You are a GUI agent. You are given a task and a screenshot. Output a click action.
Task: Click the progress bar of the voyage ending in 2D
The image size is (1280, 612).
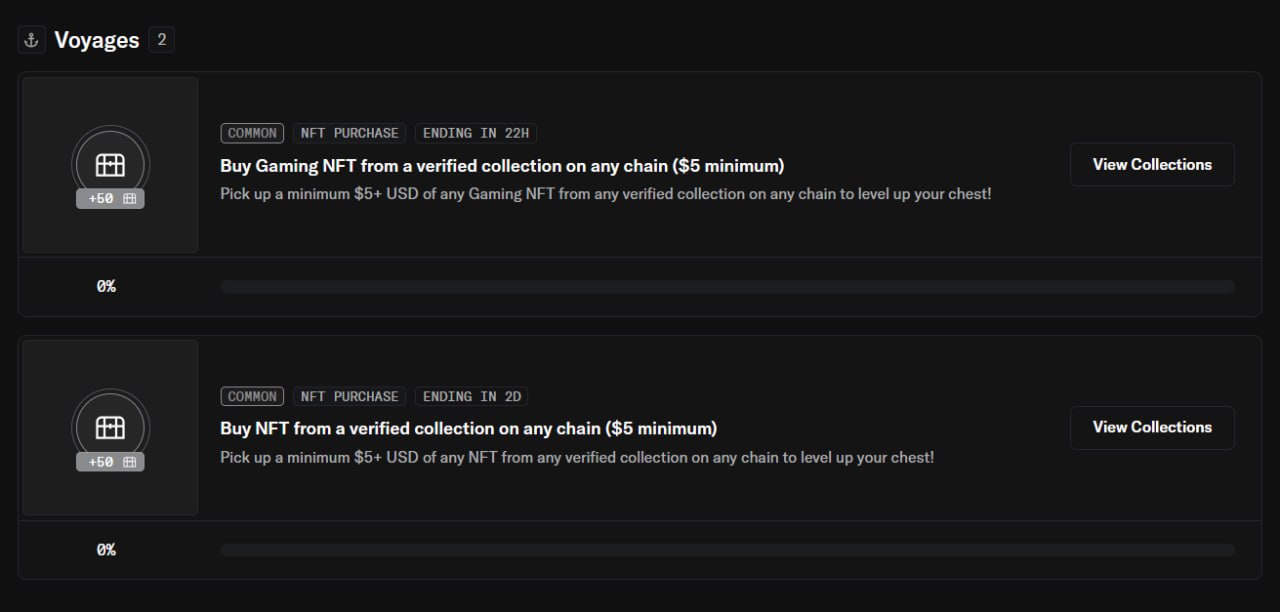(727, 550)
